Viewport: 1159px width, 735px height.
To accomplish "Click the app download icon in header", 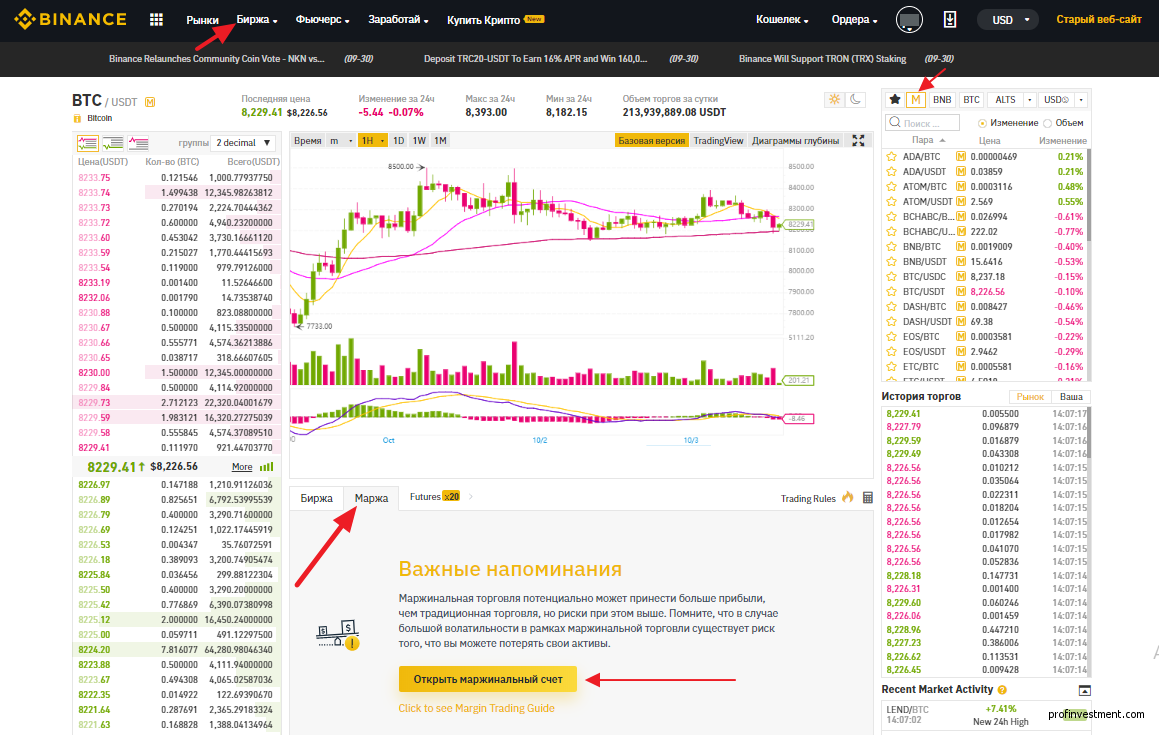I will (950, 20).
